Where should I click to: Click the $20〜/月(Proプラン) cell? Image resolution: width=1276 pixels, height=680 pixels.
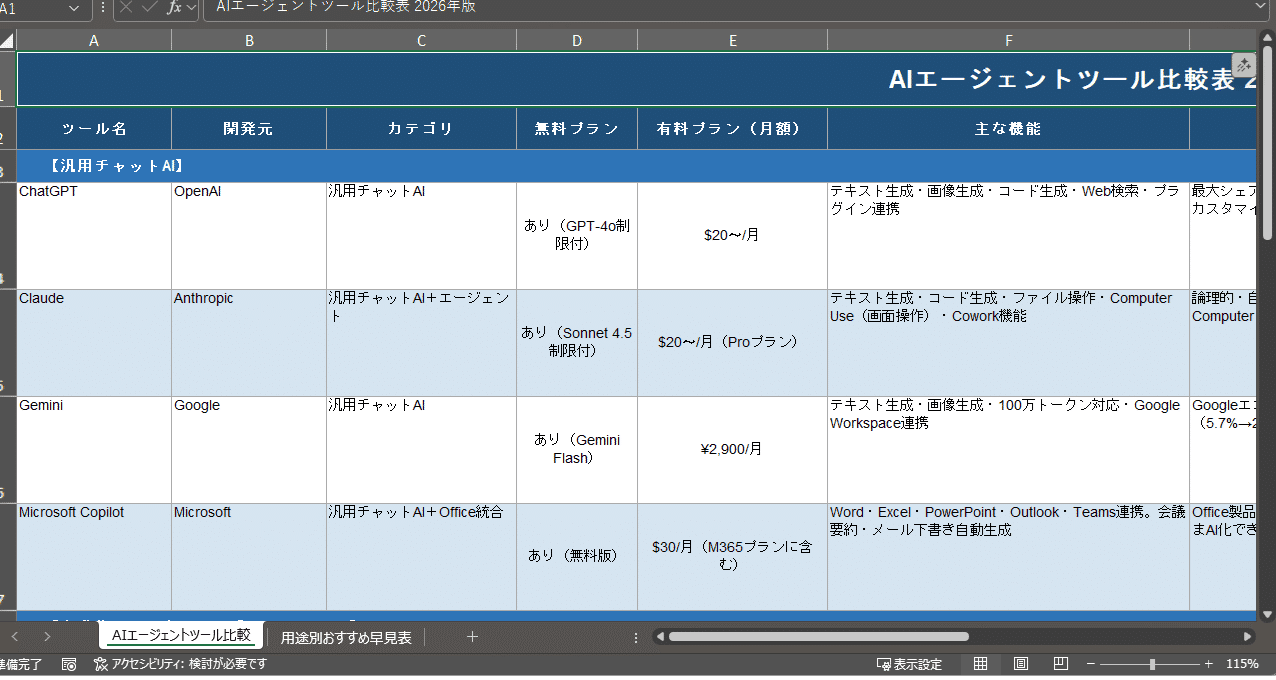pyautogui.click(x=732, y=343)
